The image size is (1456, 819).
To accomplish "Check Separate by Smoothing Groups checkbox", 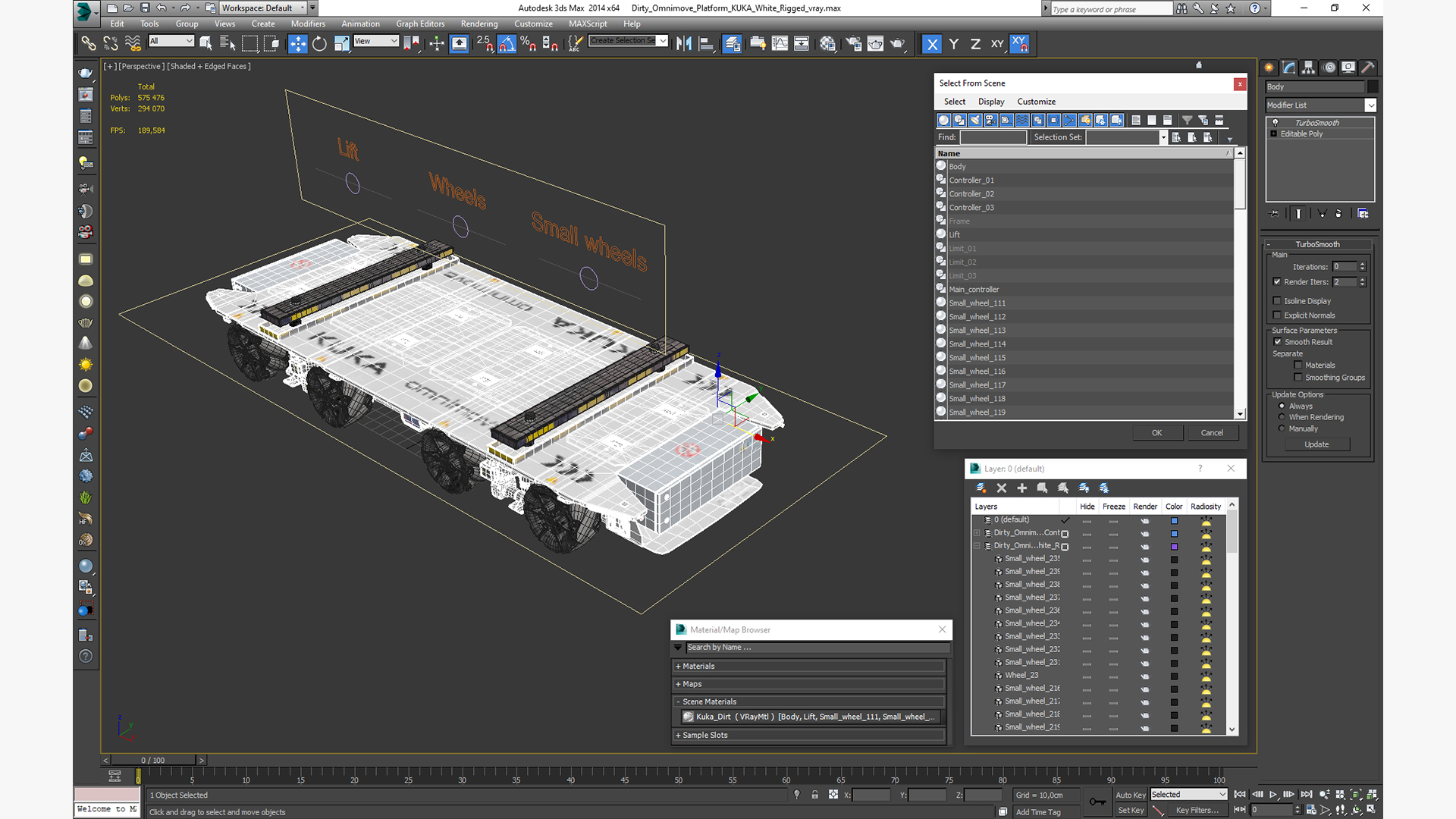I will pyautogui.click(x=1298, y=378).
